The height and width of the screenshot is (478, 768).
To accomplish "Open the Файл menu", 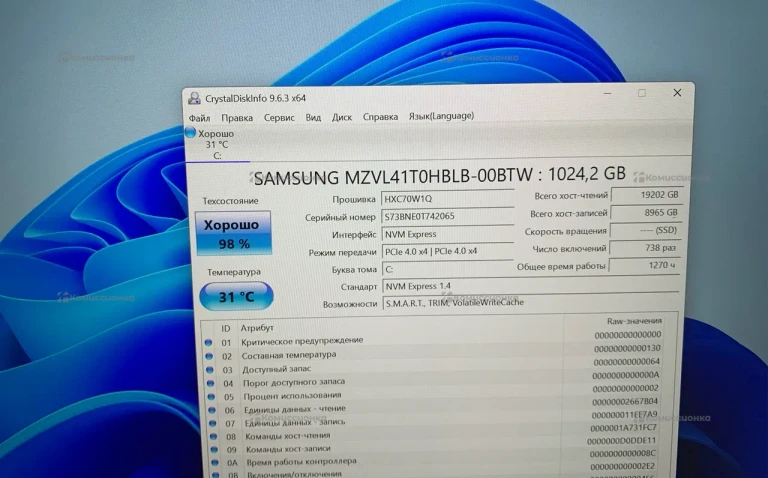I will 199,118.
